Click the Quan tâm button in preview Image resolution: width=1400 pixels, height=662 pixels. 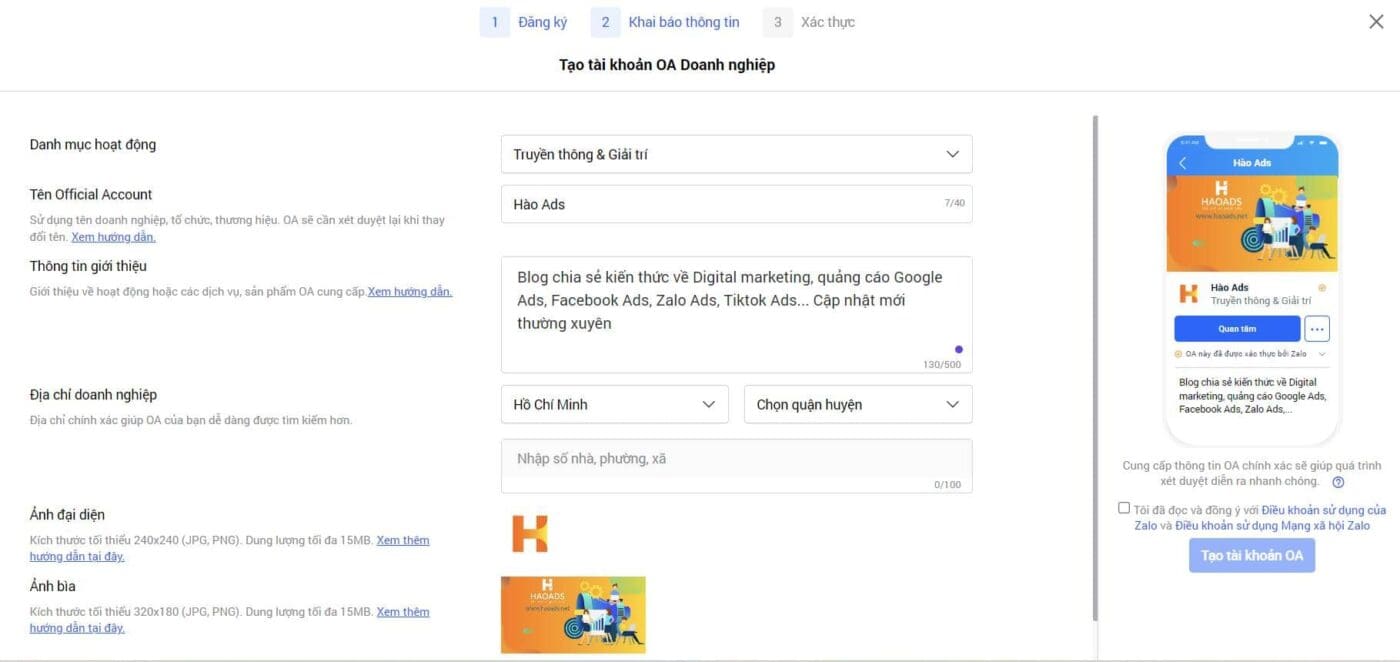click(1237, 328)
